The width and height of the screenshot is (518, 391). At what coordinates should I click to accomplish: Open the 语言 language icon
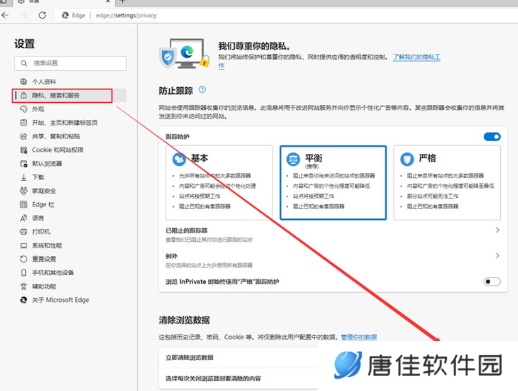(23, 218)
